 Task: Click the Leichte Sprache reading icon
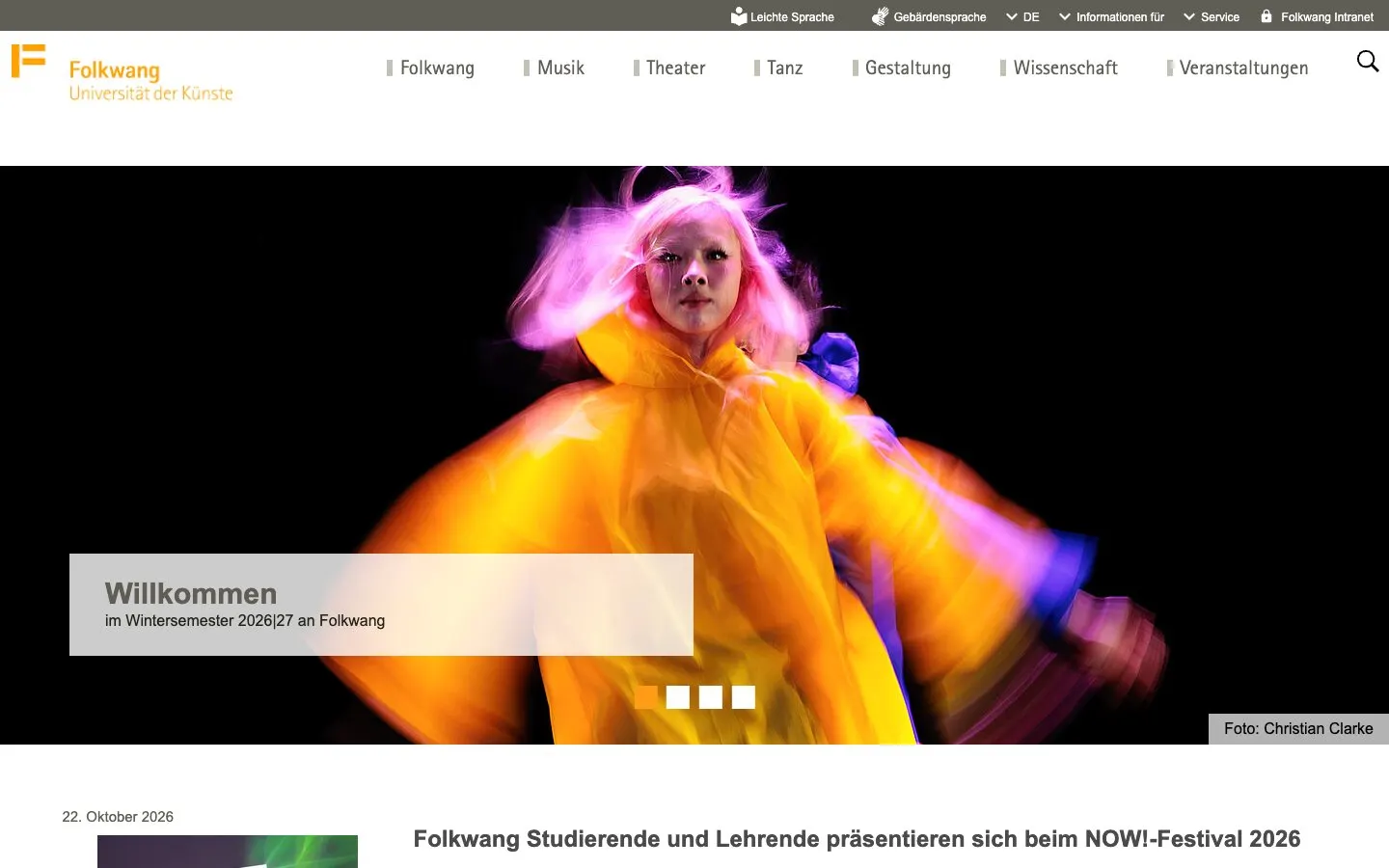point(739,16)
